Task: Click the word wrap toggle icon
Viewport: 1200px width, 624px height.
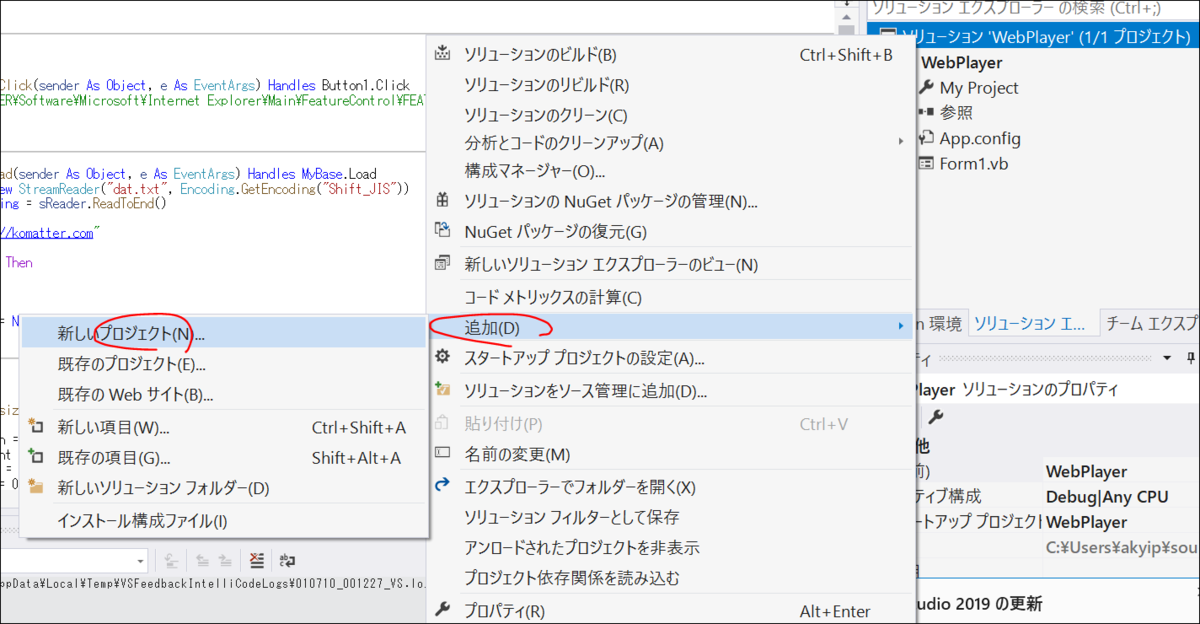Action: pos(286,562)
